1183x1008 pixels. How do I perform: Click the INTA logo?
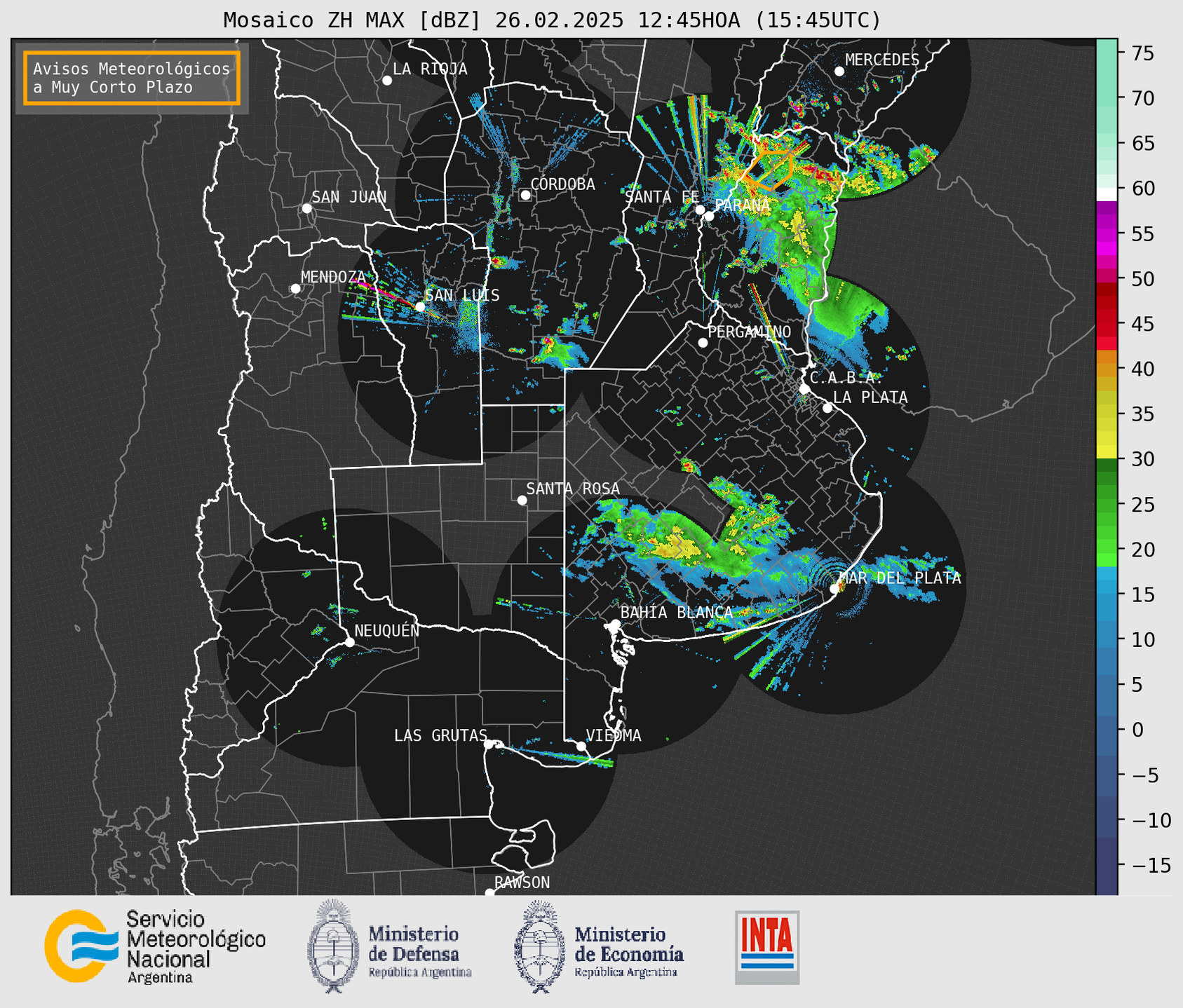(x=767, y=947)
